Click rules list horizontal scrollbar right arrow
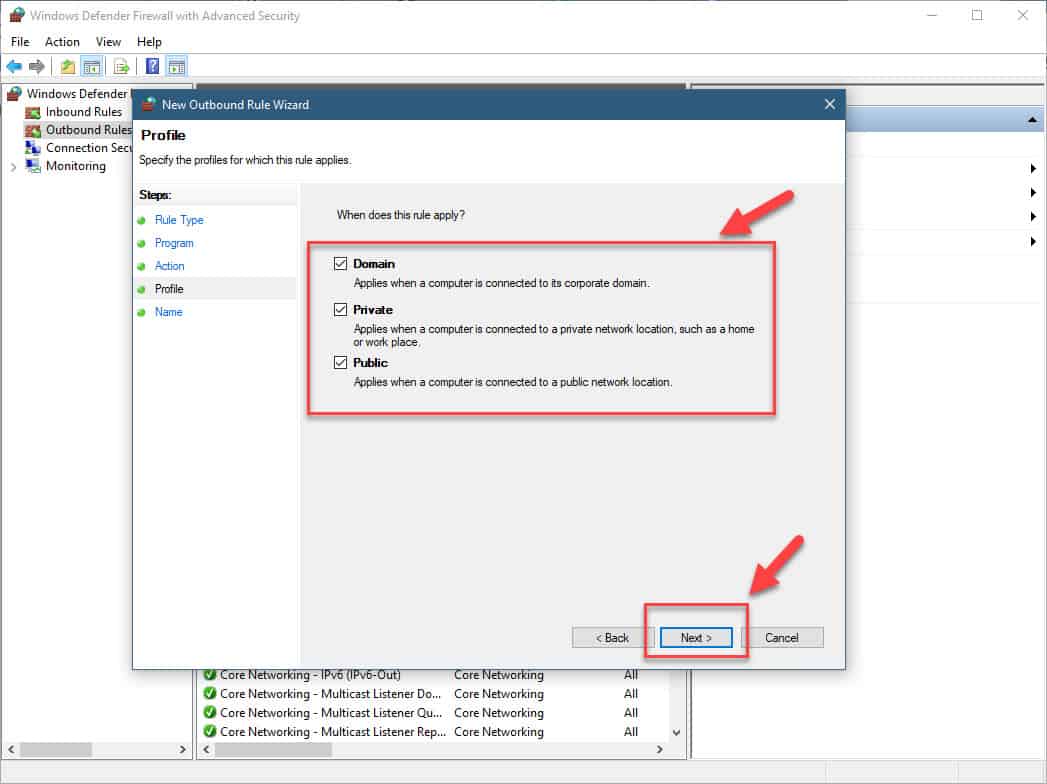 click(x=660, y=749)
